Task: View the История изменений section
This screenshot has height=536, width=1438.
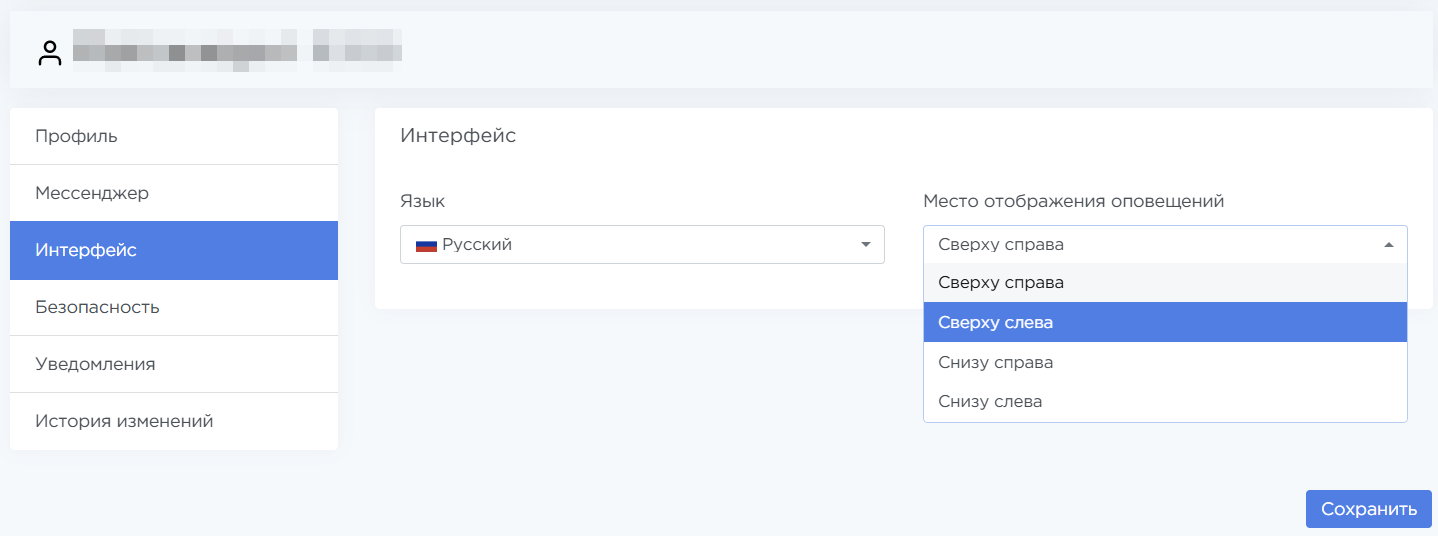Action: (x=124, y=421)
